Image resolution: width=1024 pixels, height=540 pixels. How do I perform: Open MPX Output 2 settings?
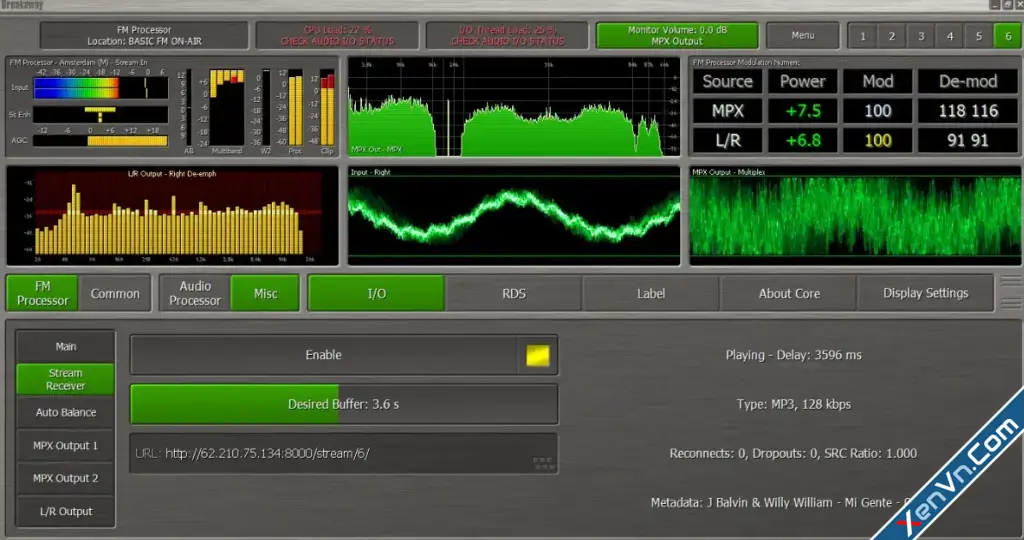click(65, 478)
